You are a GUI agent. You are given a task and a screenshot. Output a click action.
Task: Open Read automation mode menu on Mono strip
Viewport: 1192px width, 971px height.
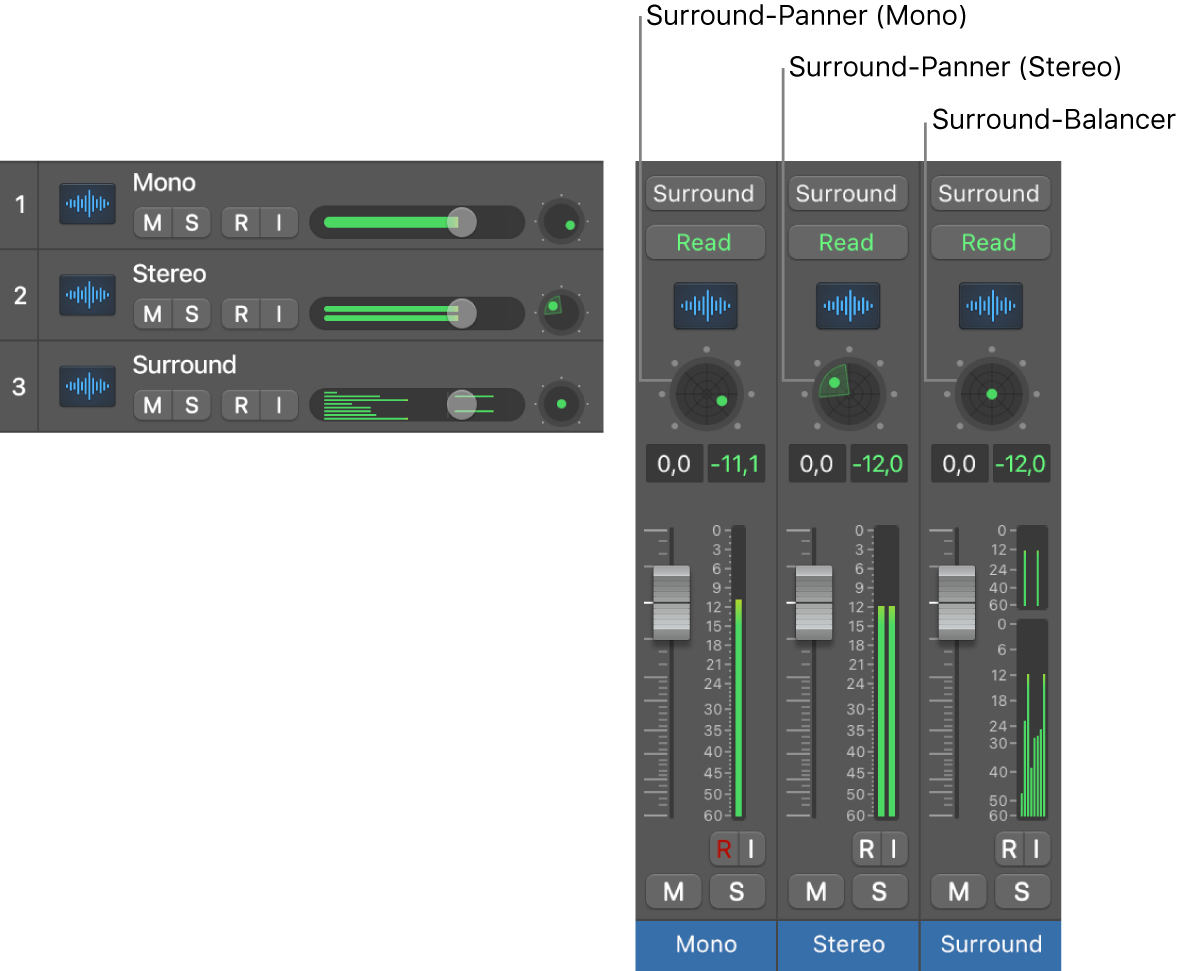coord(705,243)
